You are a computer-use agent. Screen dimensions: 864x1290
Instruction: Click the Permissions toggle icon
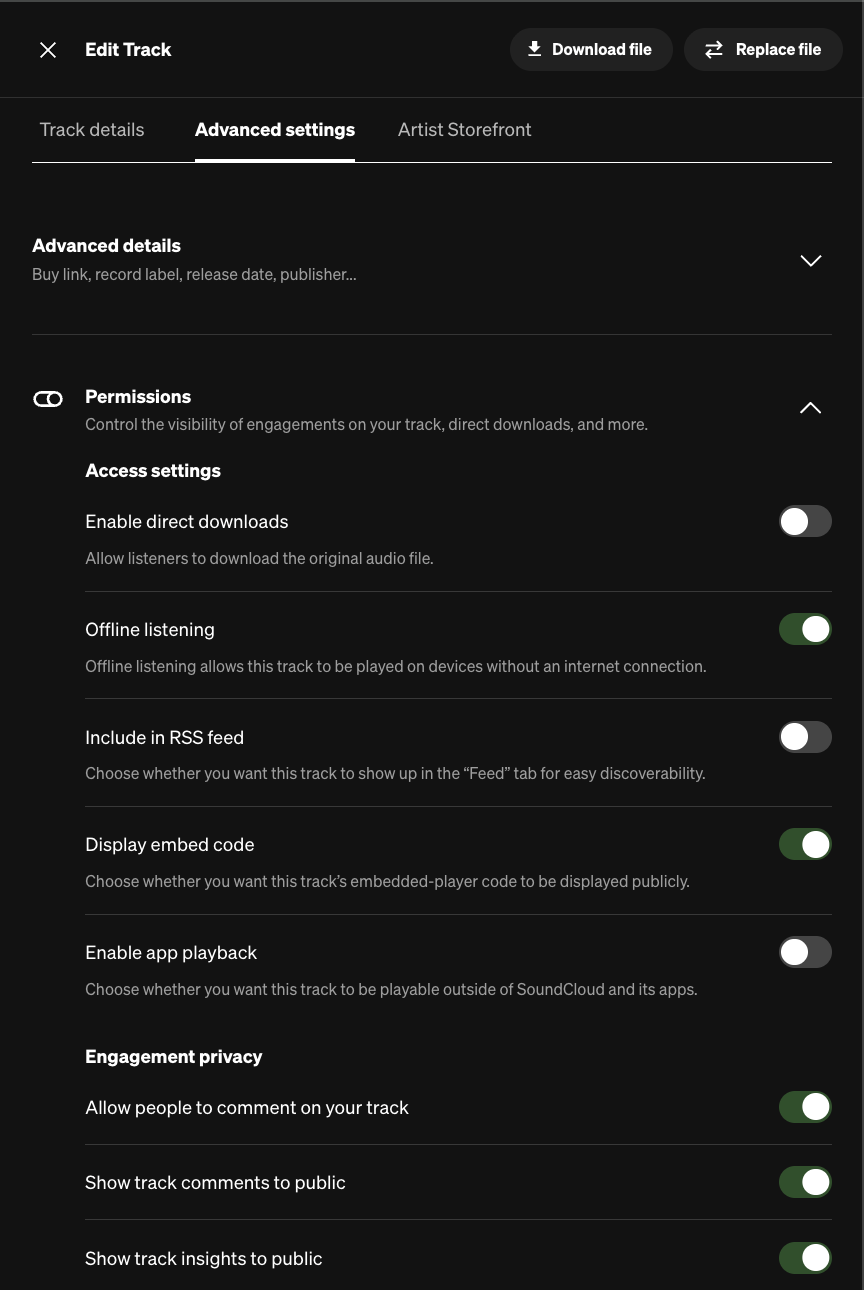pos(48,399)
